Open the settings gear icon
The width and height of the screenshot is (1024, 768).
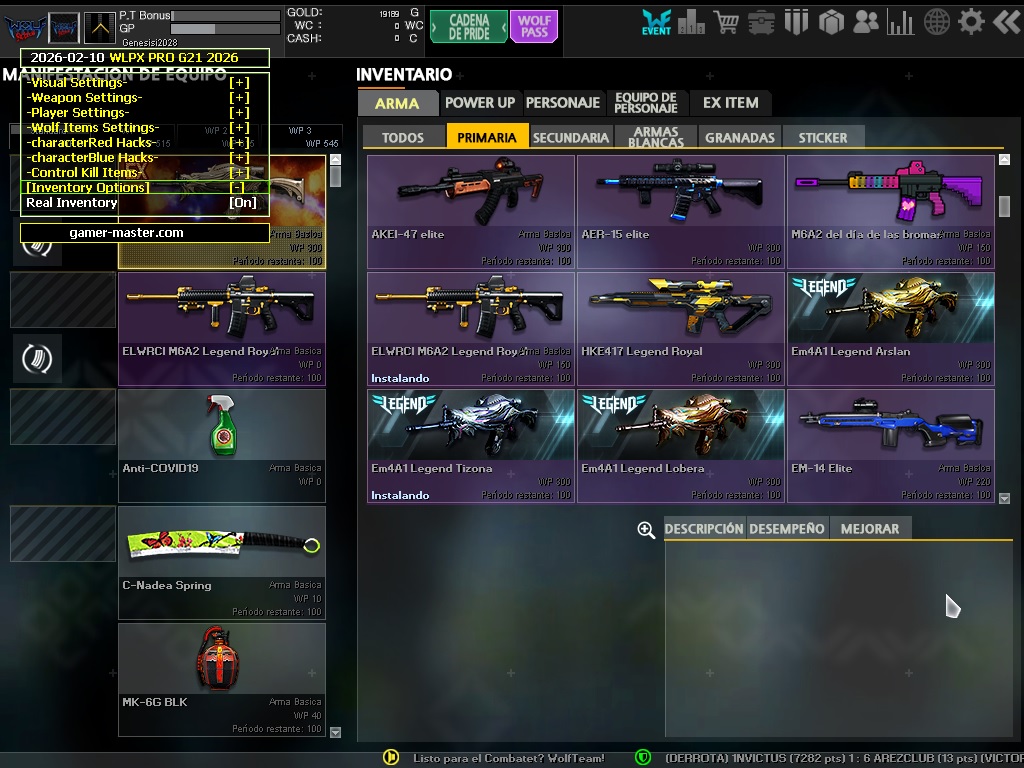(x=970, y=21)
